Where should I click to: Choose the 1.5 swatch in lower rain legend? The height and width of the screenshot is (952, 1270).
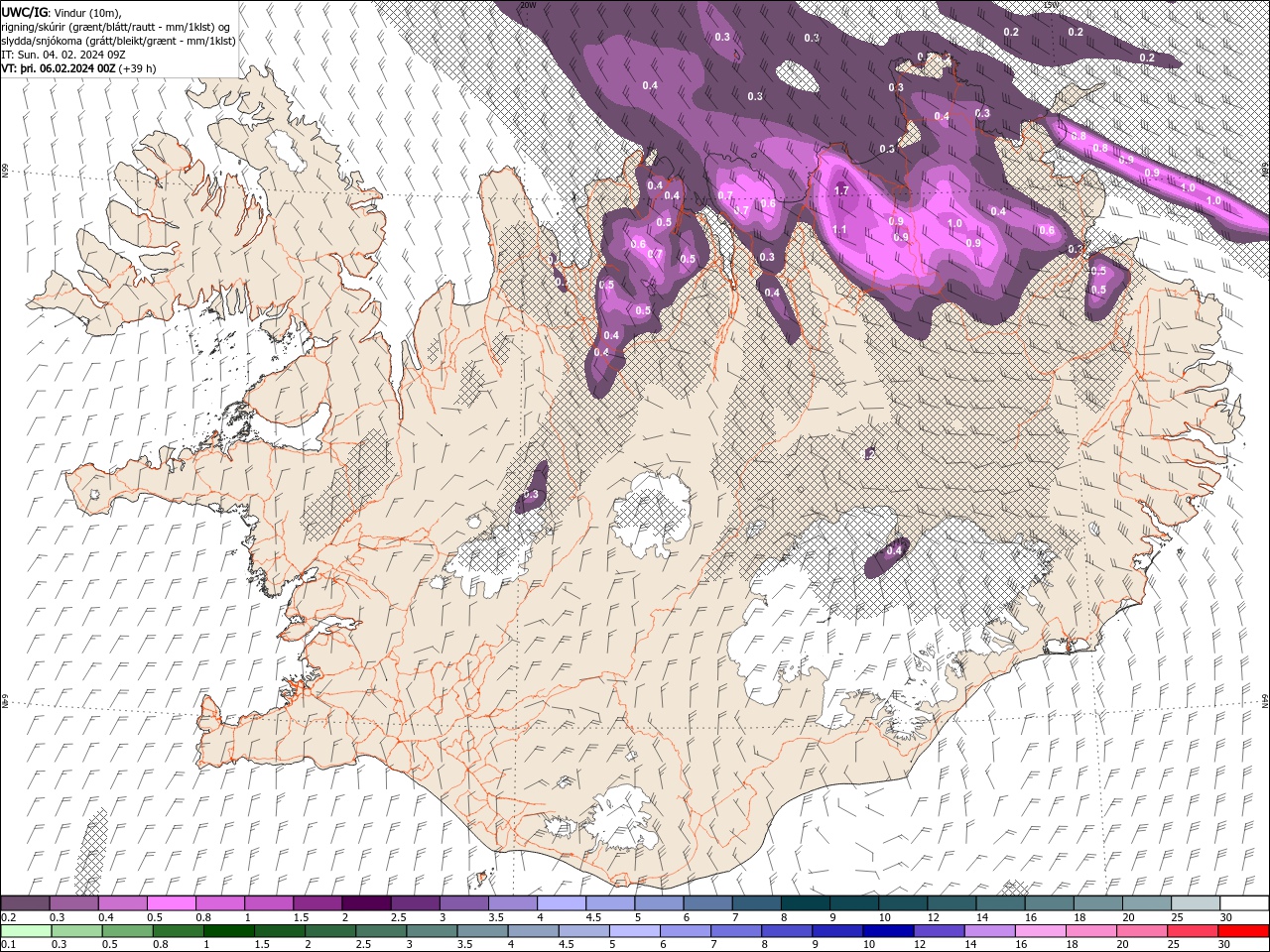(279, 930)
